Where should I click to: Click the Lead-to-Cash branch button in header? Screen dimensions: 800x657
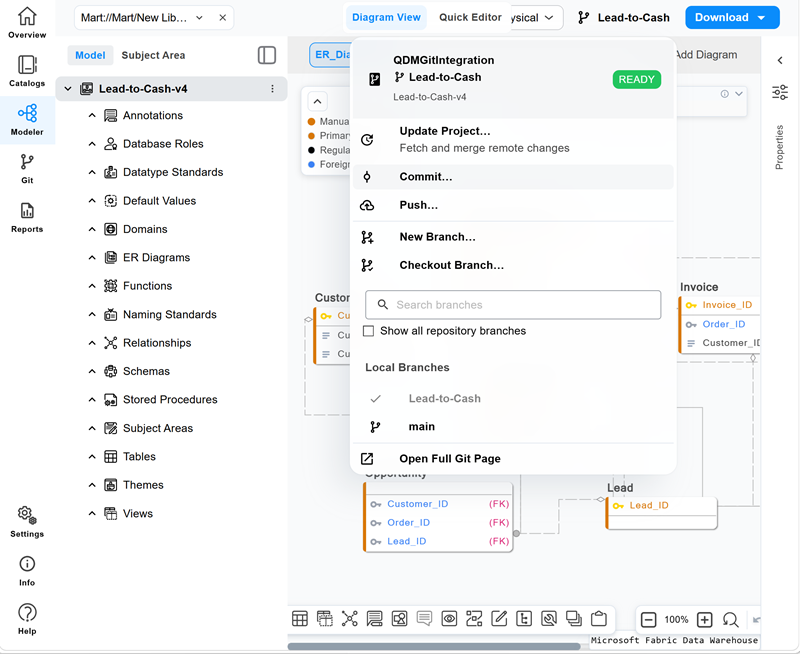pyautogui.click(x=623, y=18)
